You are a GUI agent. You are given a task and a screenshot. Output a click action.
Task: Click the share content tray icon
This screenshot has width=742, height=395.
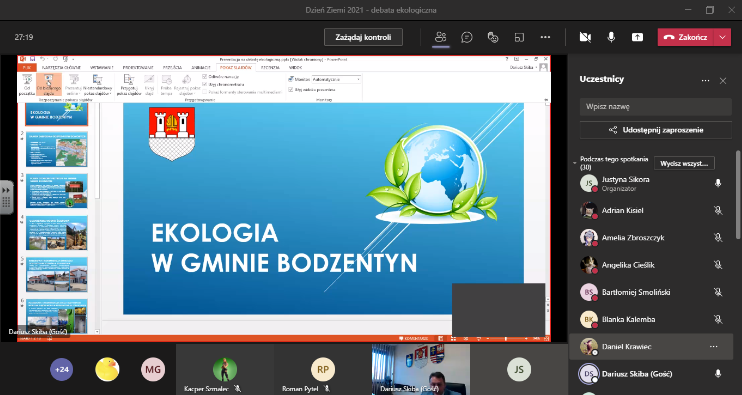[637, 37]
